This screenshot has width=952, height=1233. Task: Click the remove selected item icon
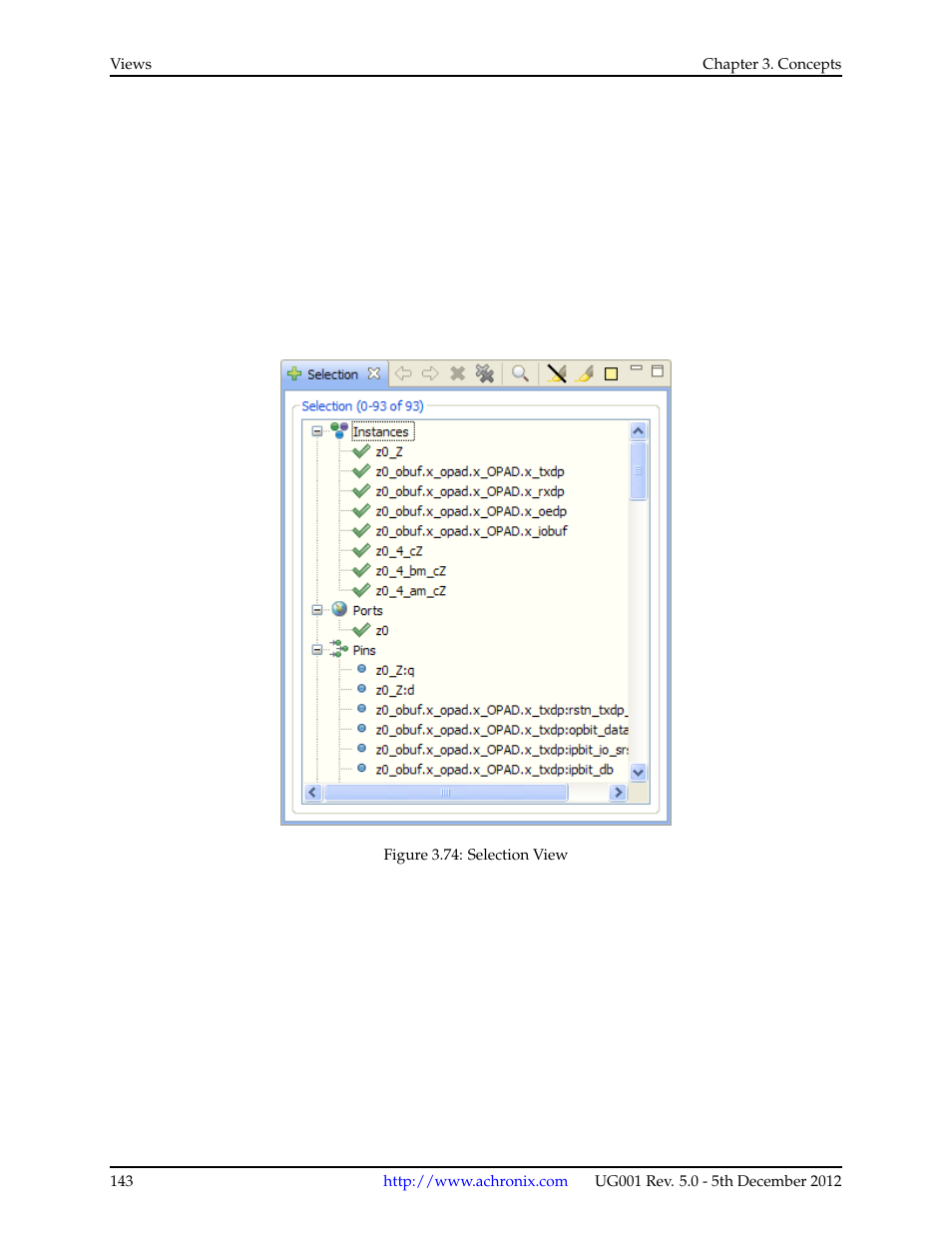(457, 372)
